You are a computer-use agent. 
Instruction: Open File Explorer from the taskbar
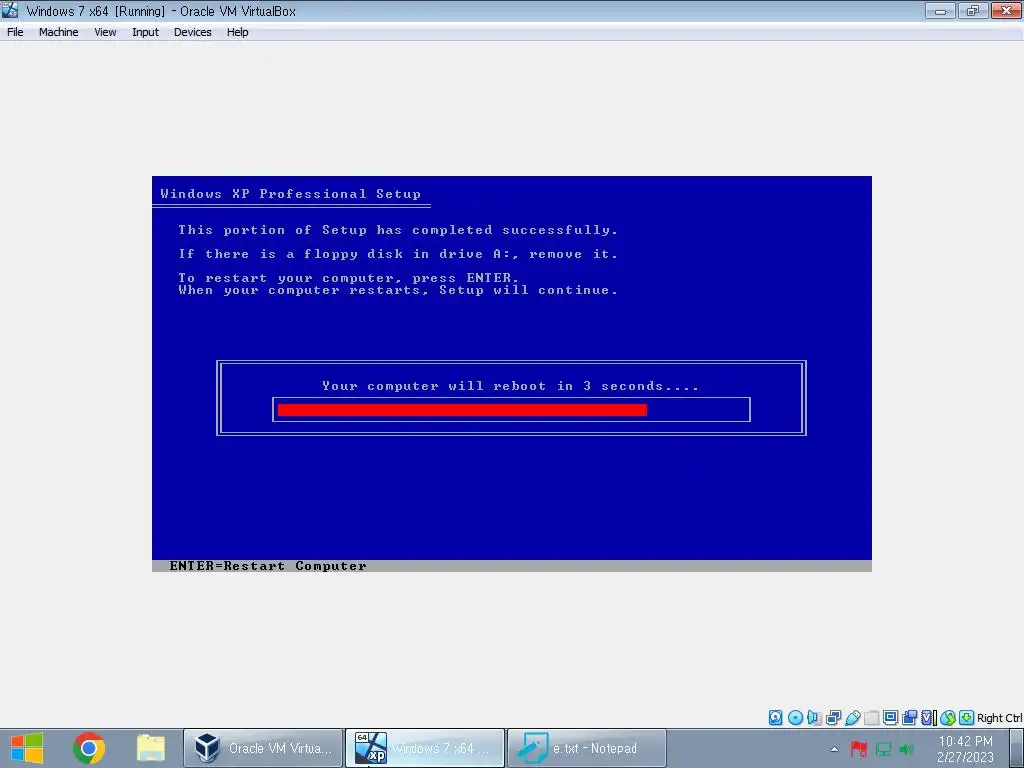point(151,748)
